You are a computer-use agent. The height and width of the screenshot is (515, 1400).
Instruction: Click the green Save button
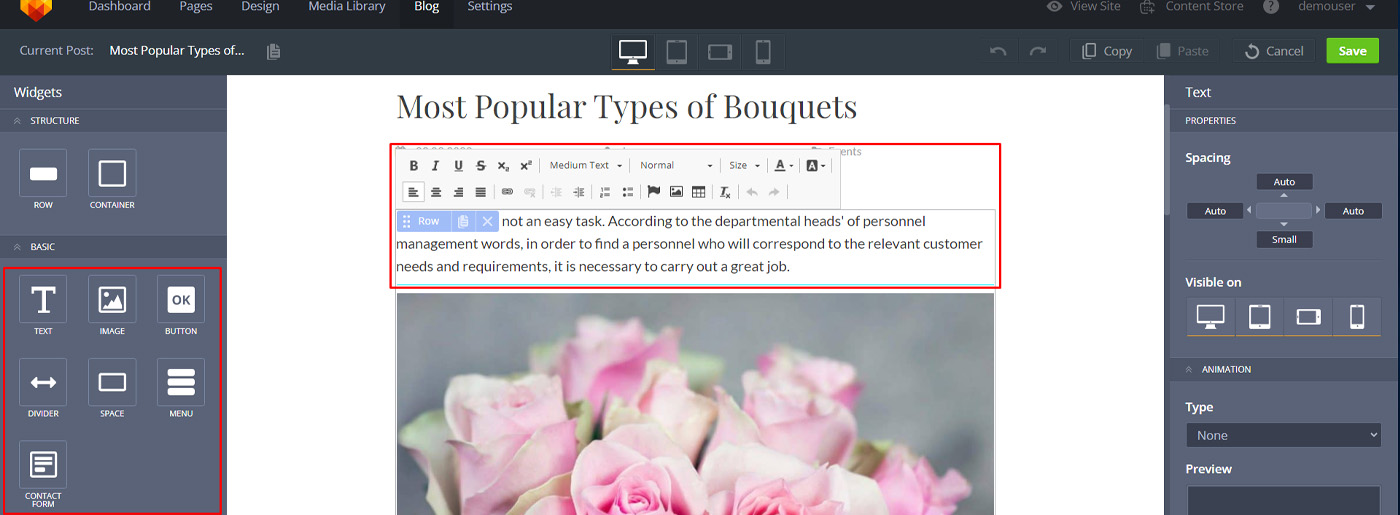point(1352,51)
